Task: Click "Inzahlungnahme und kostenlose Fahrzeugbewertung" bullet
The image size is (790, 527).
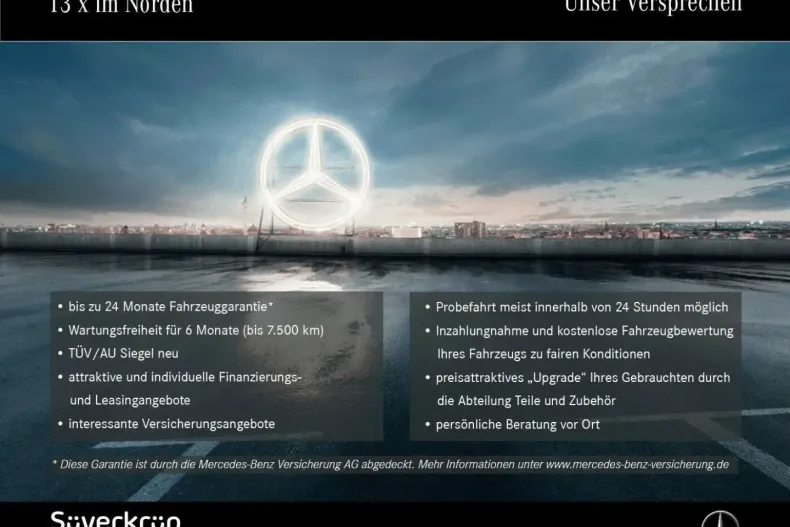Action: click(x=584, y=330)
